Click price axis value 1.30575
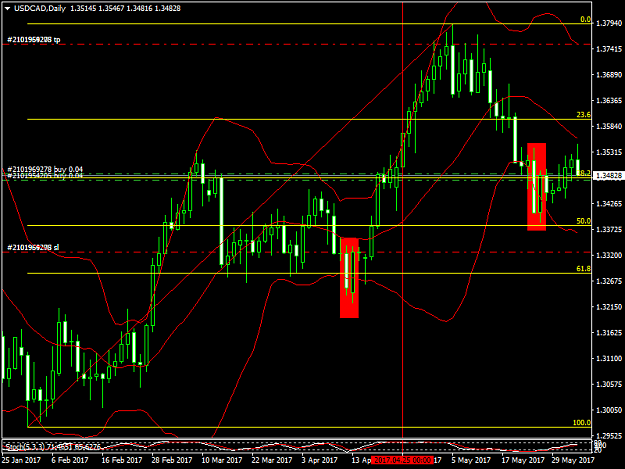The image size is (625, 469). pyautogui.click(x=609, y=385)
